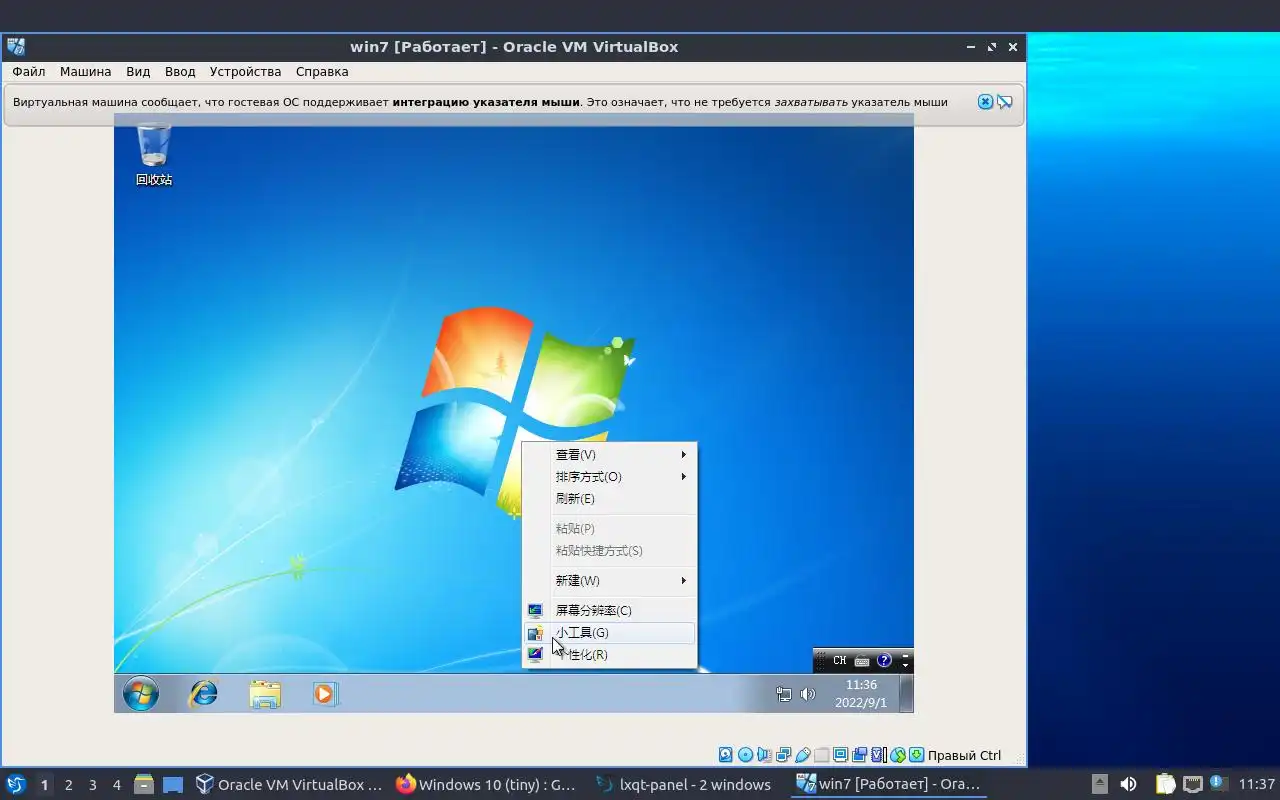Click optical disk icon in VirtualBox status bar
The width and height of the screenshot is (1280, 800).
(745, 755)
